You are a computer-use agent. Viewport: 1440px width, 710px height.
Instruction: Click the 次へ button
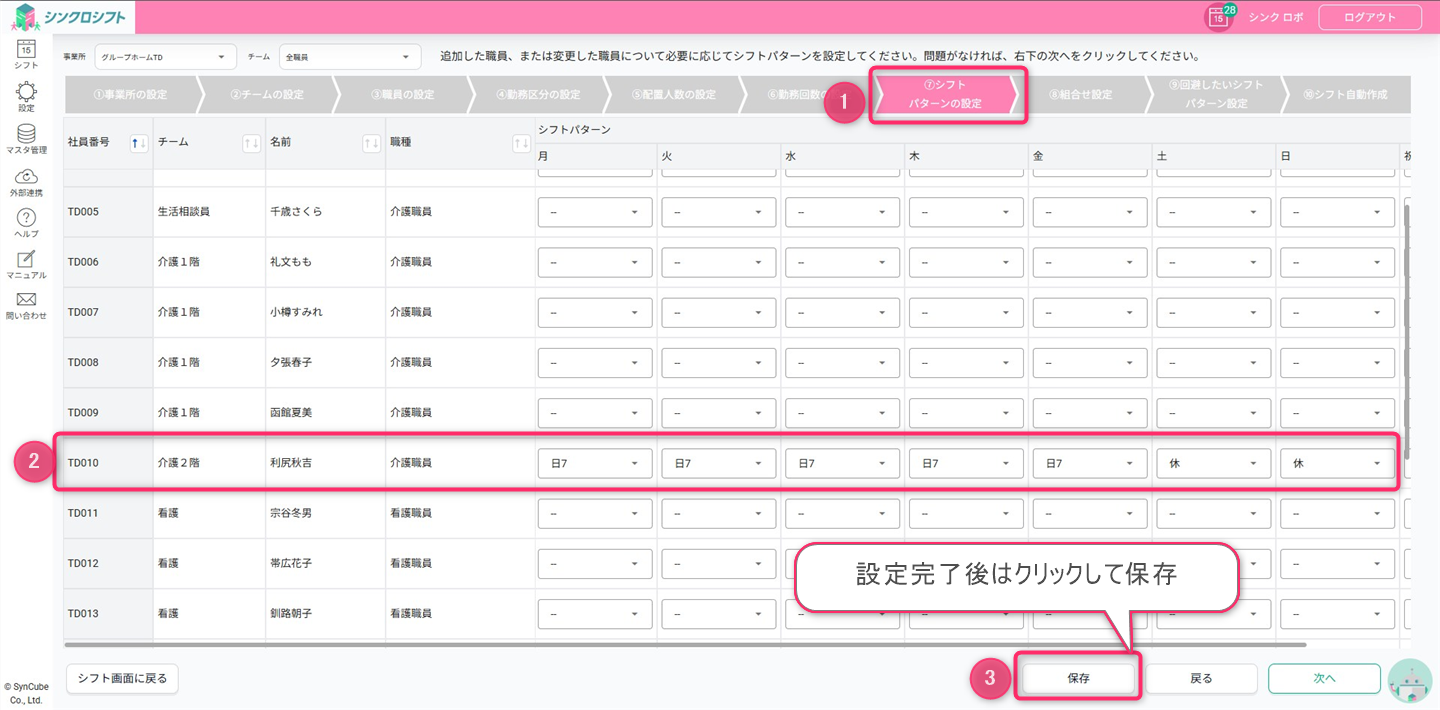tap(1324, 678)
